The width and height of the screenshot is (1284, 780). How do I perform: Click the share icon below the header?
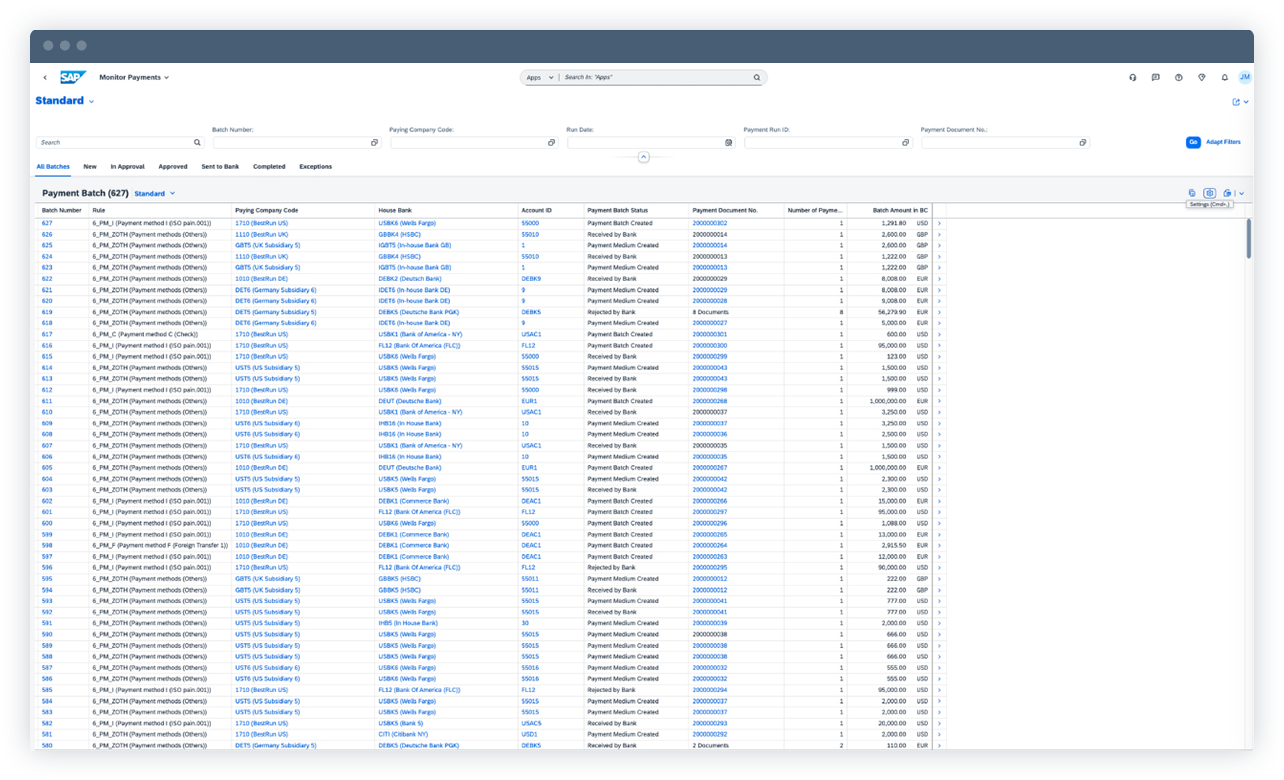pos(1236,101)
